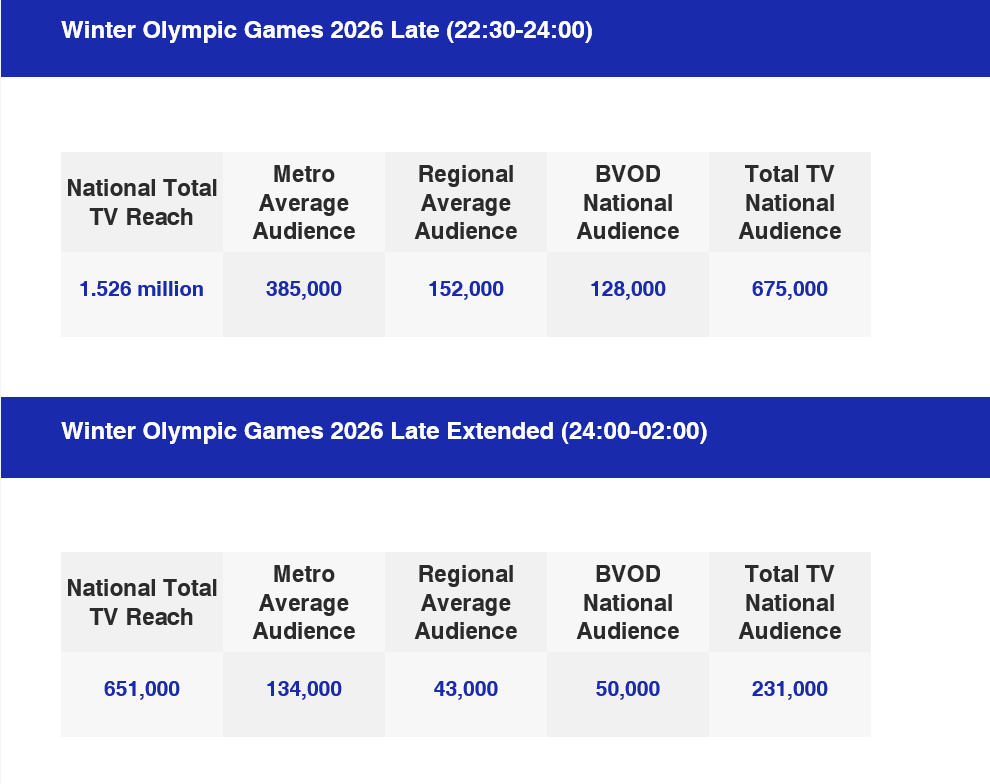Select the 1.526 million reach value
The height and width of the screenshot is (784, 990).
click(142, 290)
